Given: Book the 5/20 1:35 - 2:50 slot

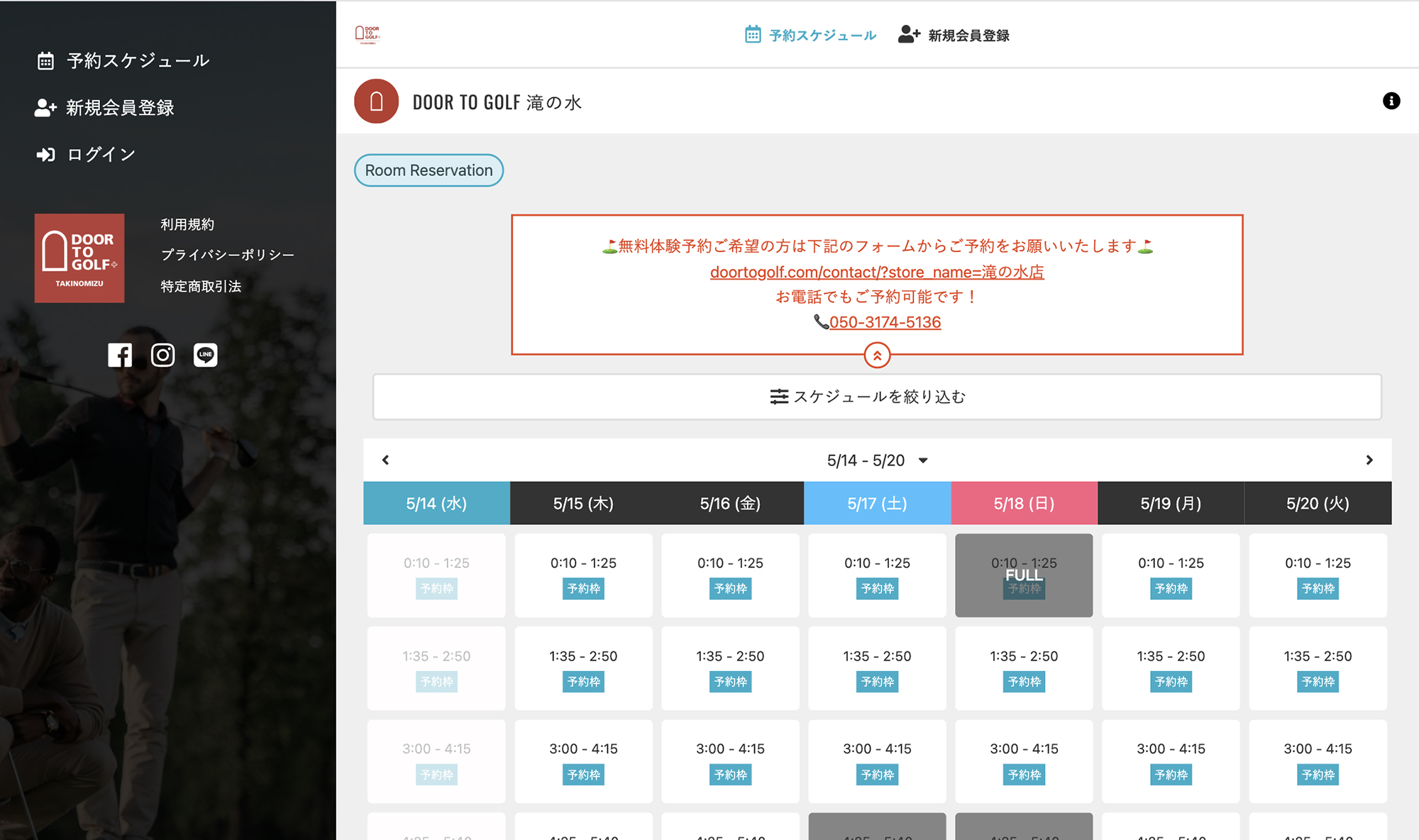Looking at the screenshot, I should point(1318,668).
